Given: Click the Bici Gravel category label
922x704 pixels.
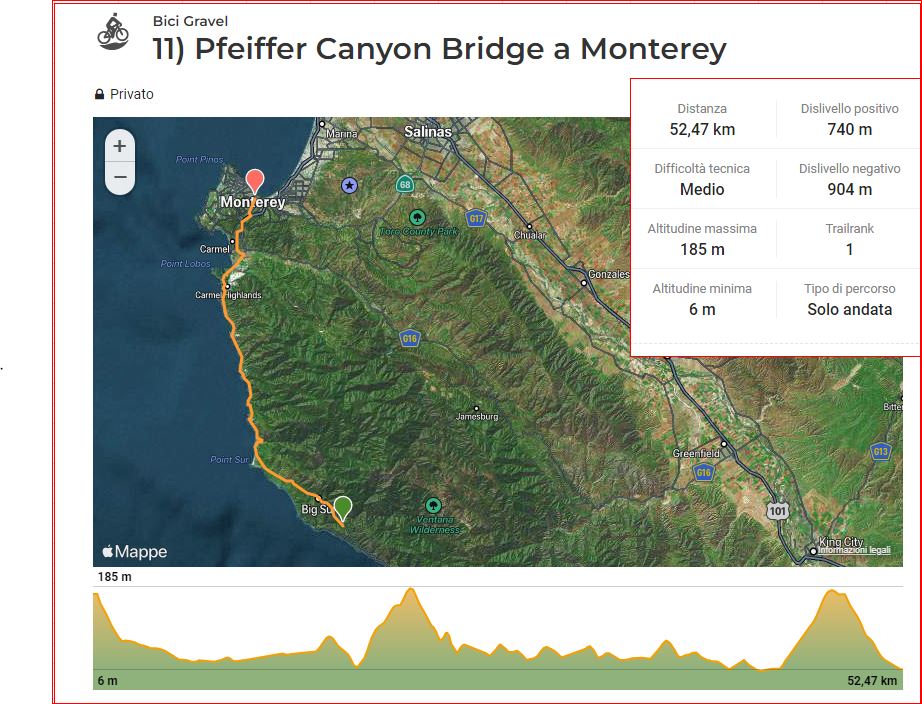Looking at the screenshot, I should (x=190, y=21).
